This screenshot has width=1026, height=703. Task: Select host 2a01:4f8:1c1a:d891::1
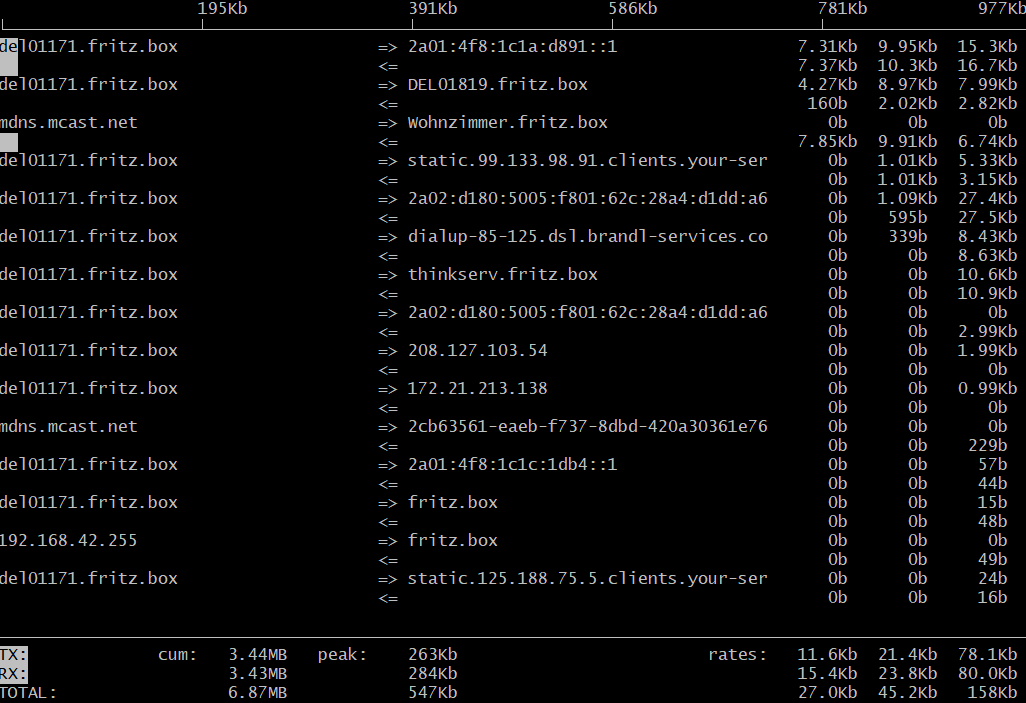(x=512, y=47)
